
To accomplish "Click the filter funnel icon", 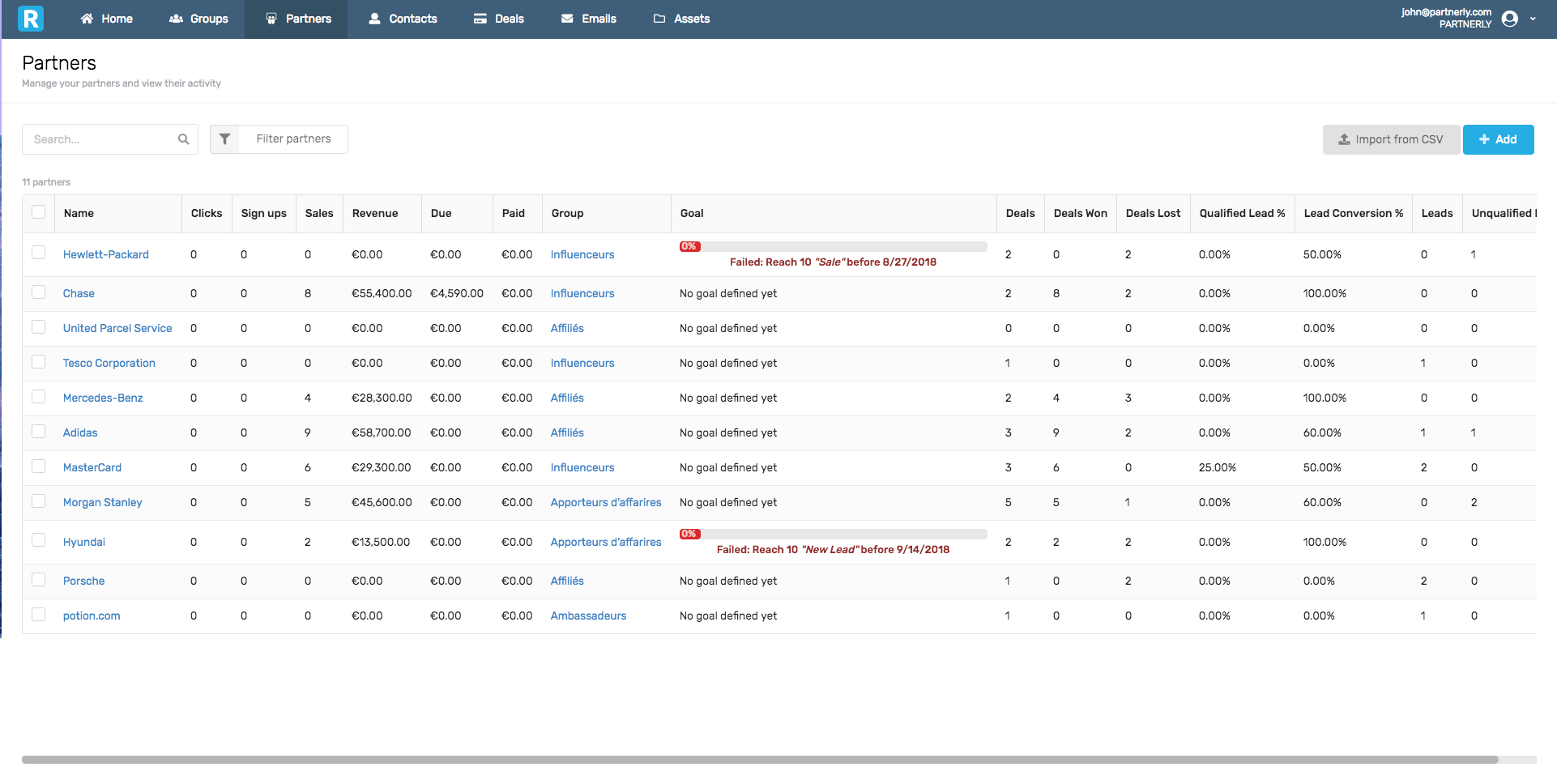I will (224, 139).
